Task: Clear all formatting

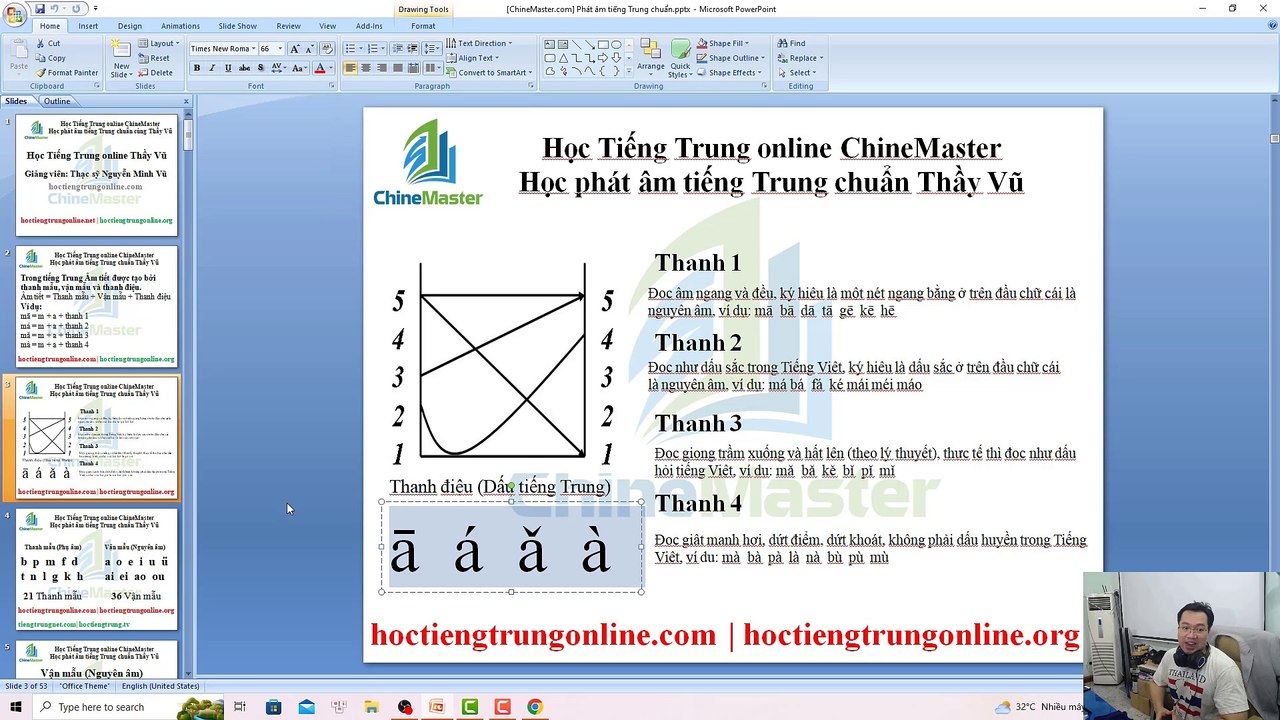Action: (x=329, y=48)
